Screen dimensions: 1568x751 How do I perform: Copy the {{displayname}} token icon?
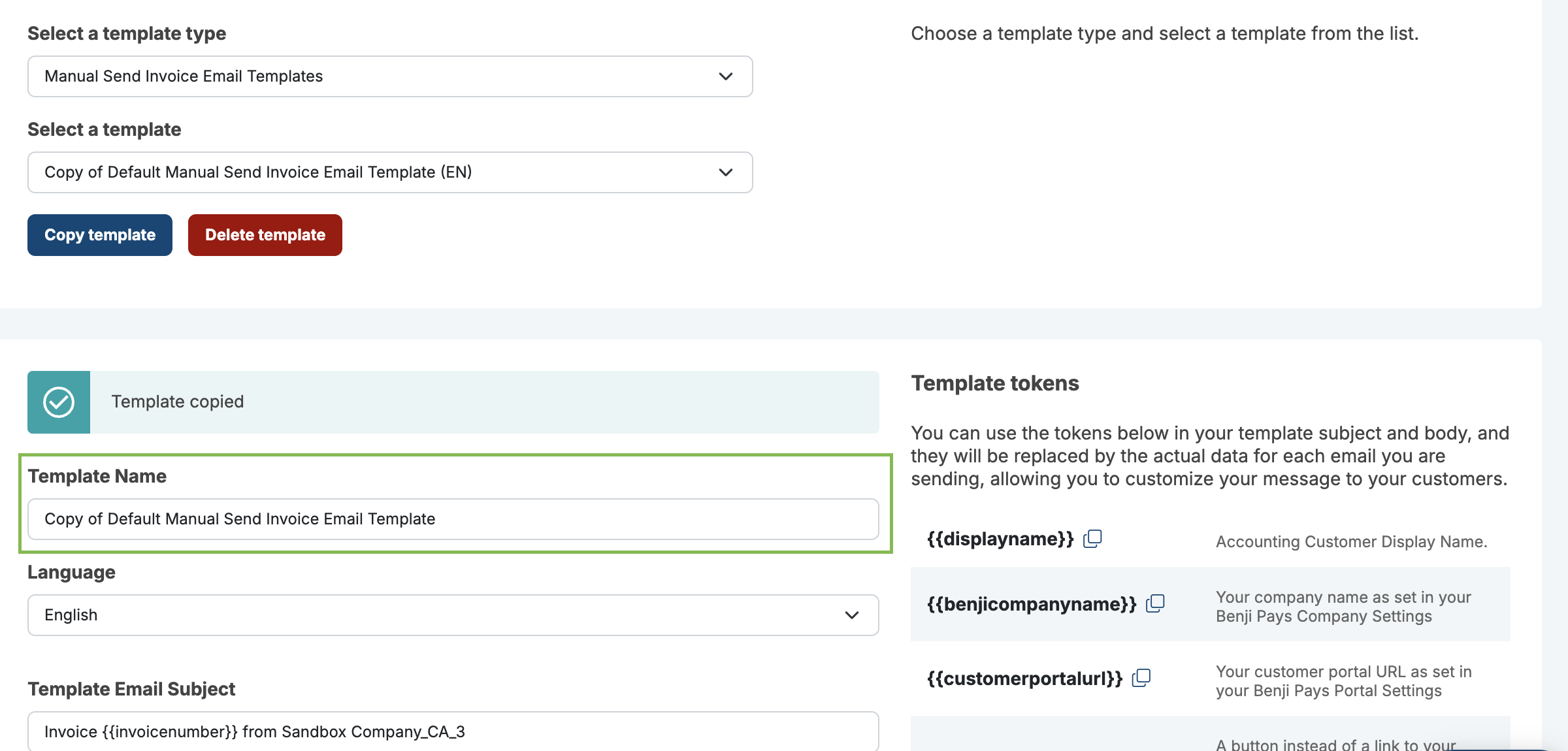pyautogui.click(x=1092, y=539)
